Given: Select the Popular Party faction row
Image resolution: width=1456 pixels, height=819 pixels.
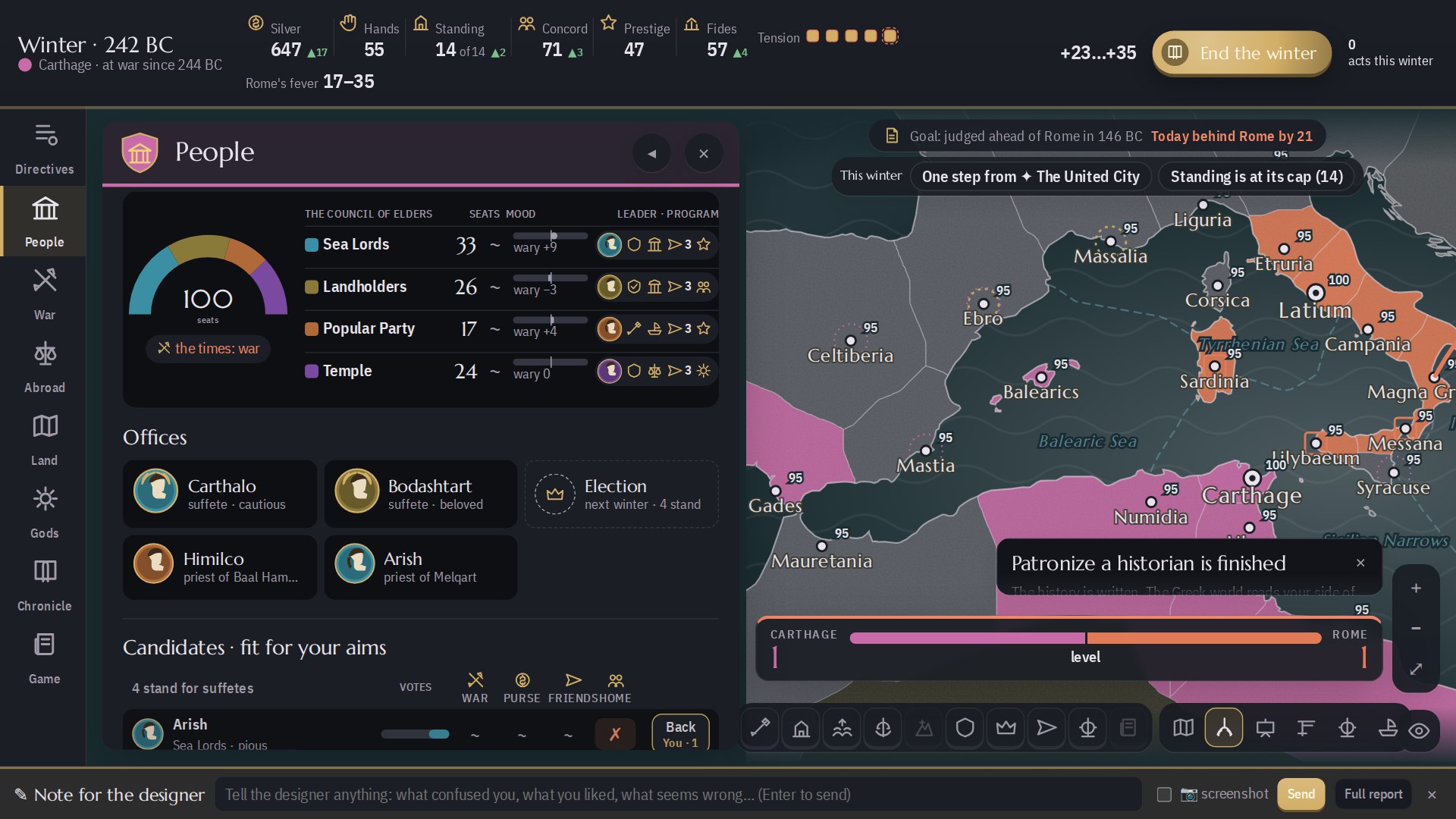Looking at the screenshot, I should pos(511,328).
